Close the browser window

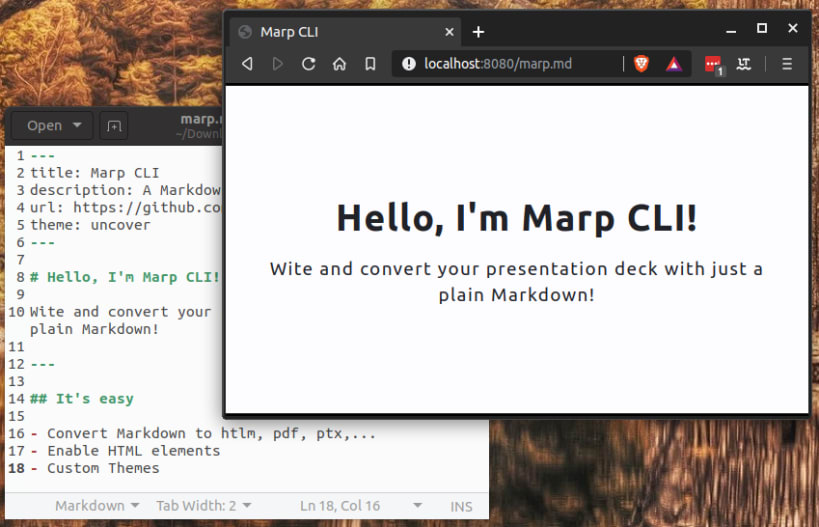click(x=792, y=28)
